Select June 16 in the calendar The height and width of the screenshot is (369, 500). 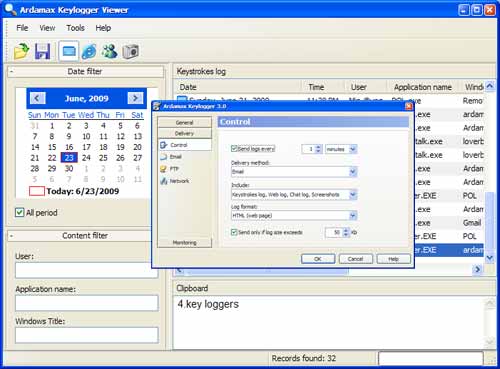[69, 147]
